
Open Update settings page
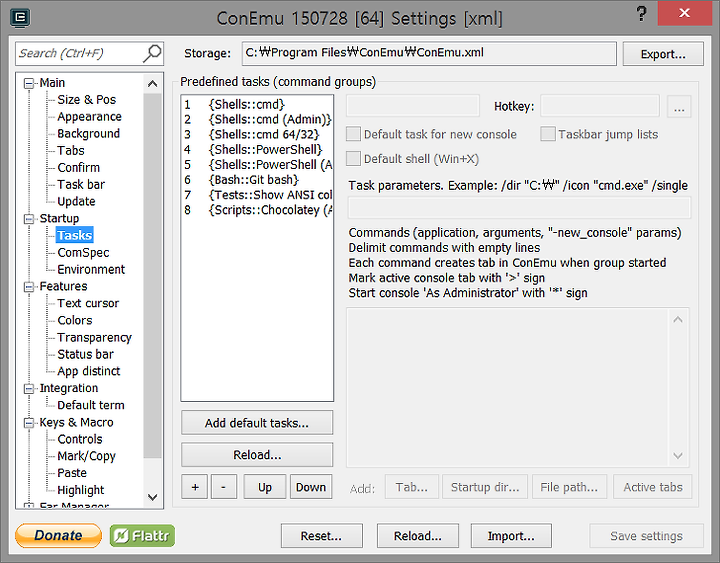point(76,202)
